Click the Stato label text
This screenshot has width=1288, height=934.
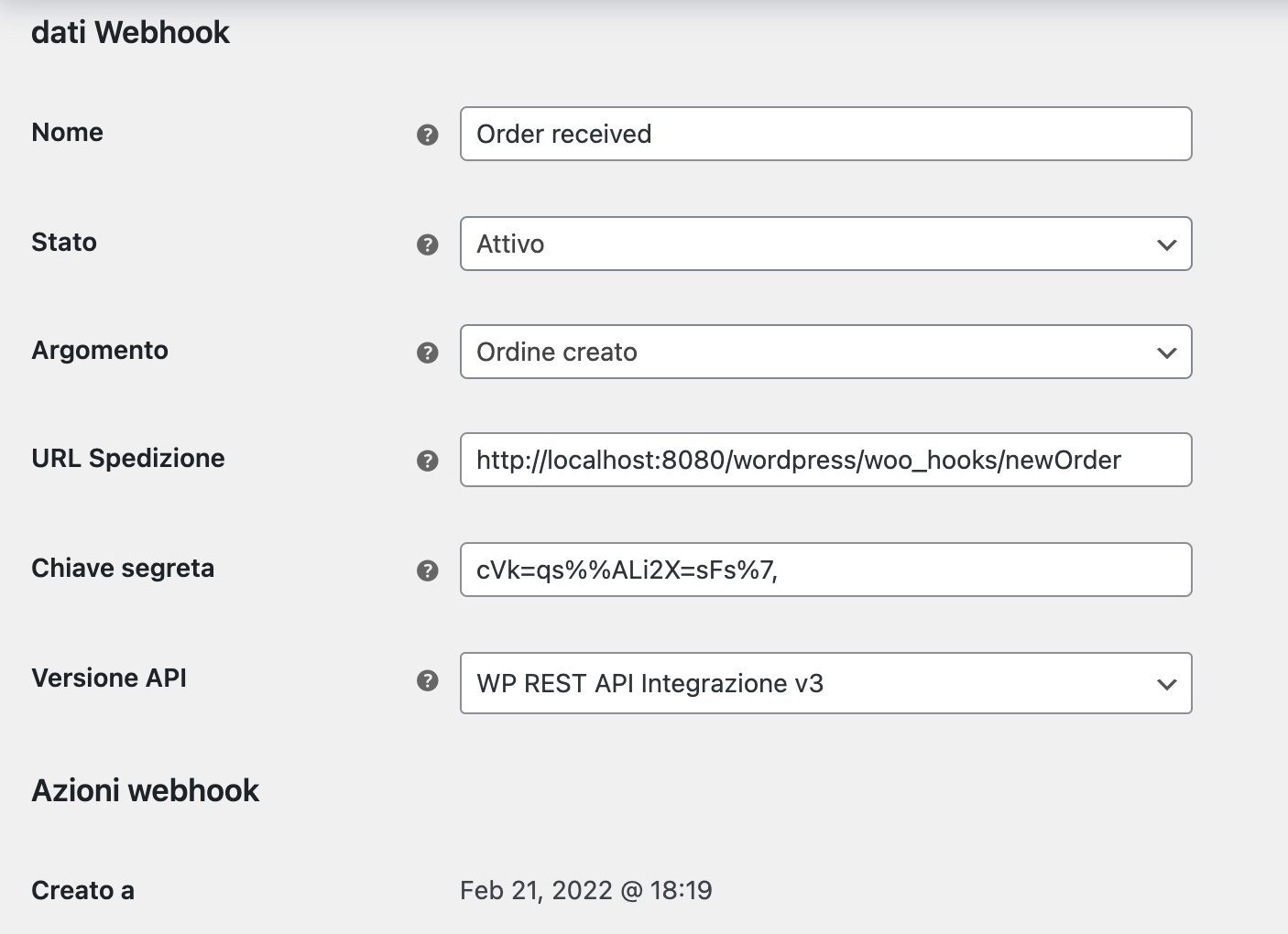64,243
